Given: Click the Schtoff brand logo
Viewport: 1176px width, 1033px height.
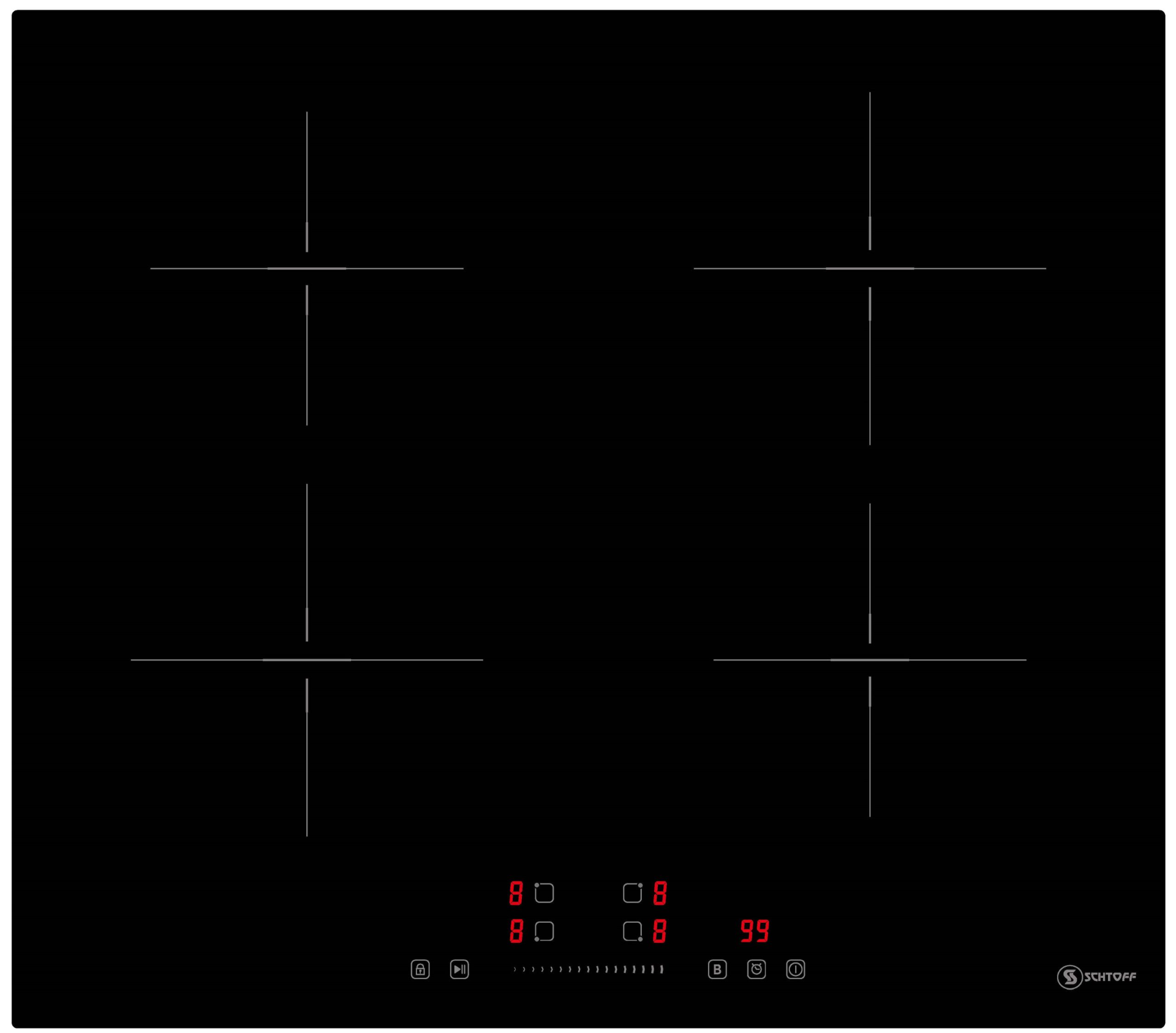Looking at the screenshot, I should [x=1096, y=977].
